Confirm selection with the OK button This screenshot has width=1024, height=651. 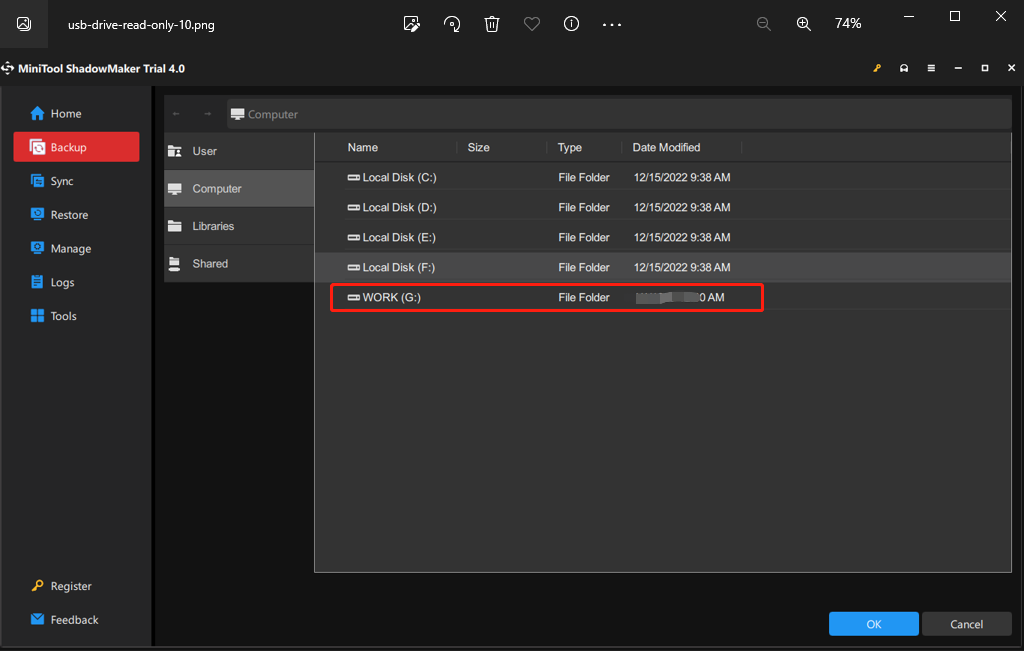pos(874,624)
